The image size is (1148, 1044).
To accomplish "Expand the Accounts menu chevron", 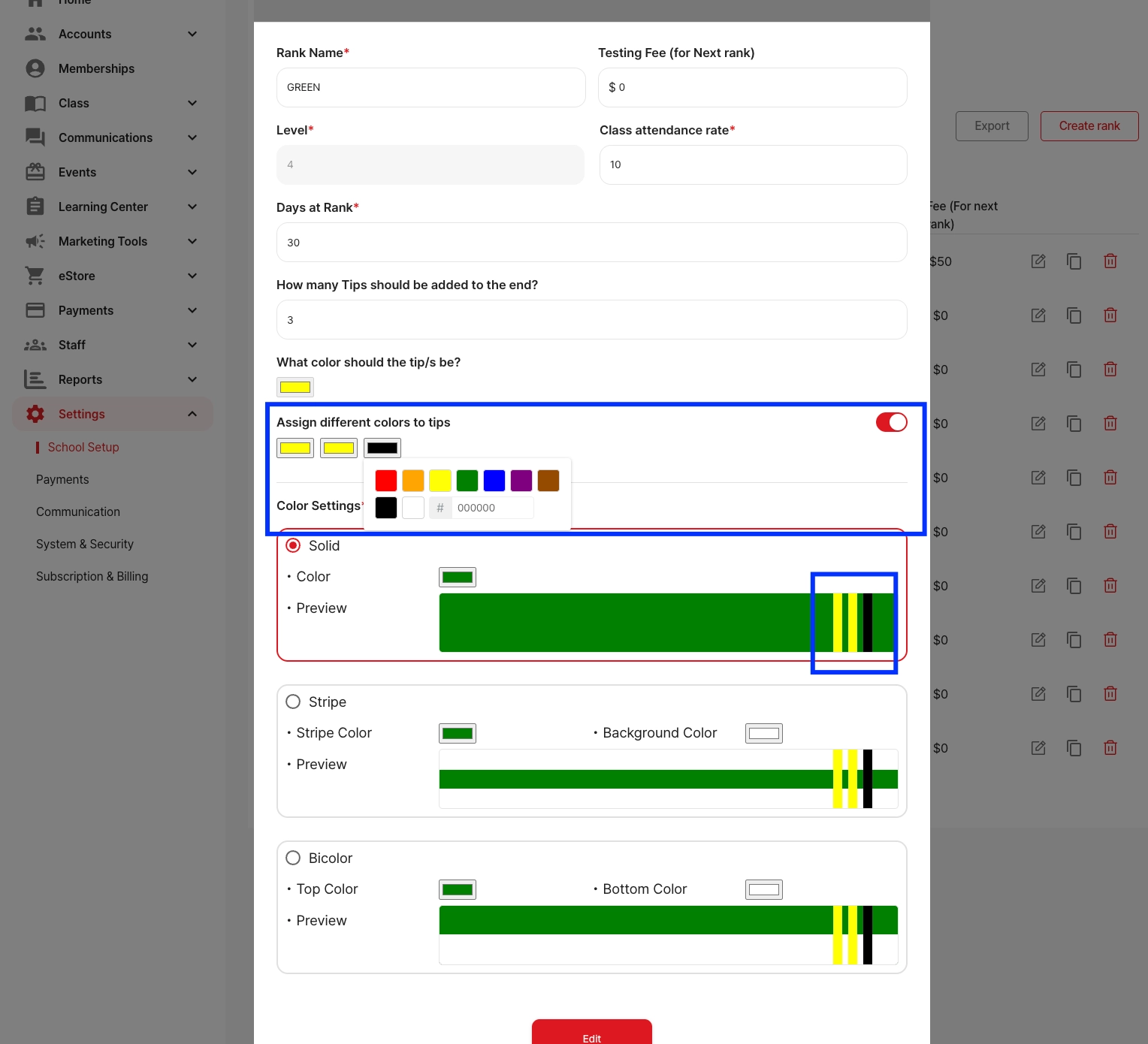I will pyautogui.click(x=192, y=34).
